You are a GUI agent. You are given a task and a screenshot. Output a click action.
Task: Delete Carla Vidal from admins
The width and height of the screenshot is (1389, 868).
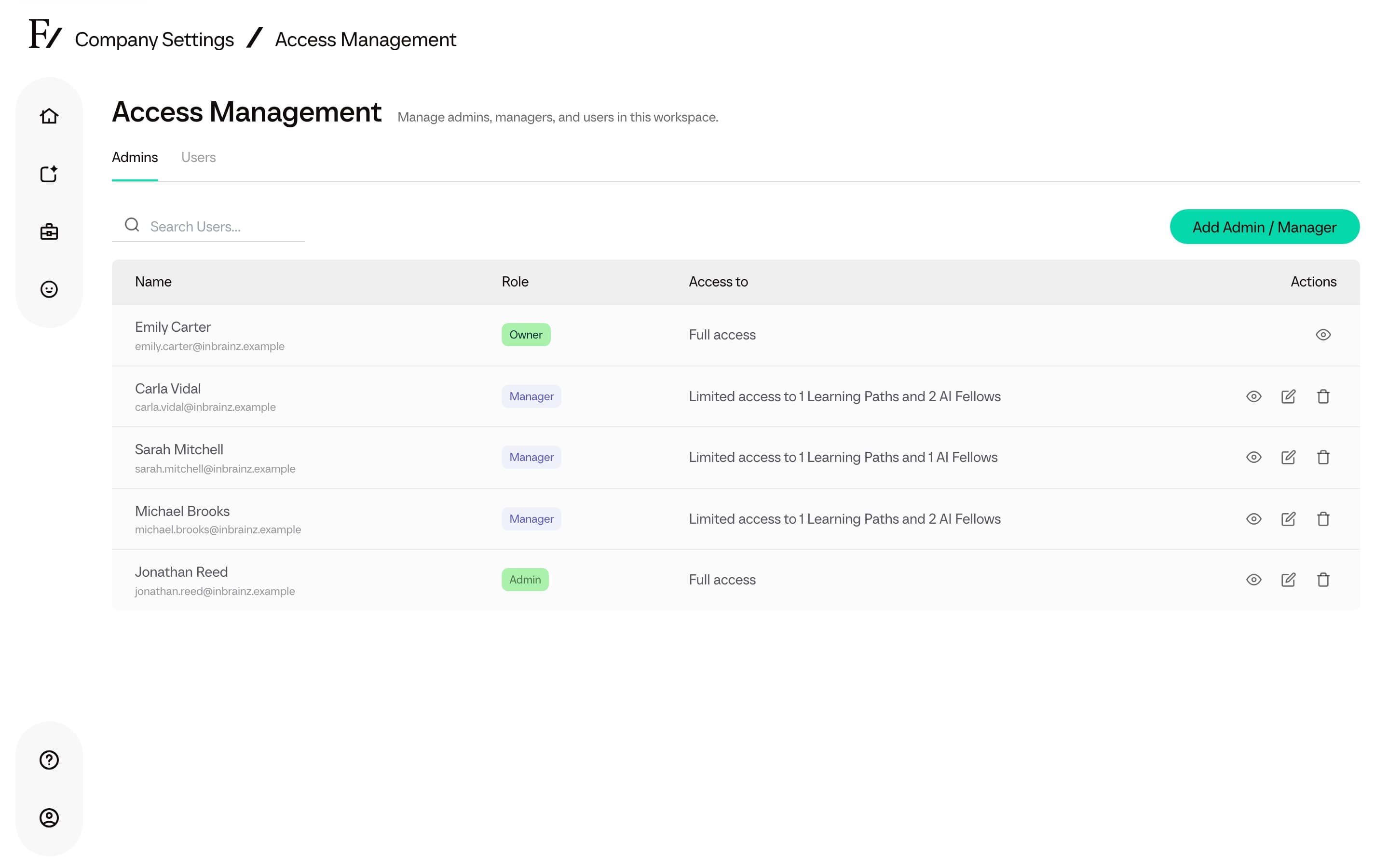(1323, 397)
